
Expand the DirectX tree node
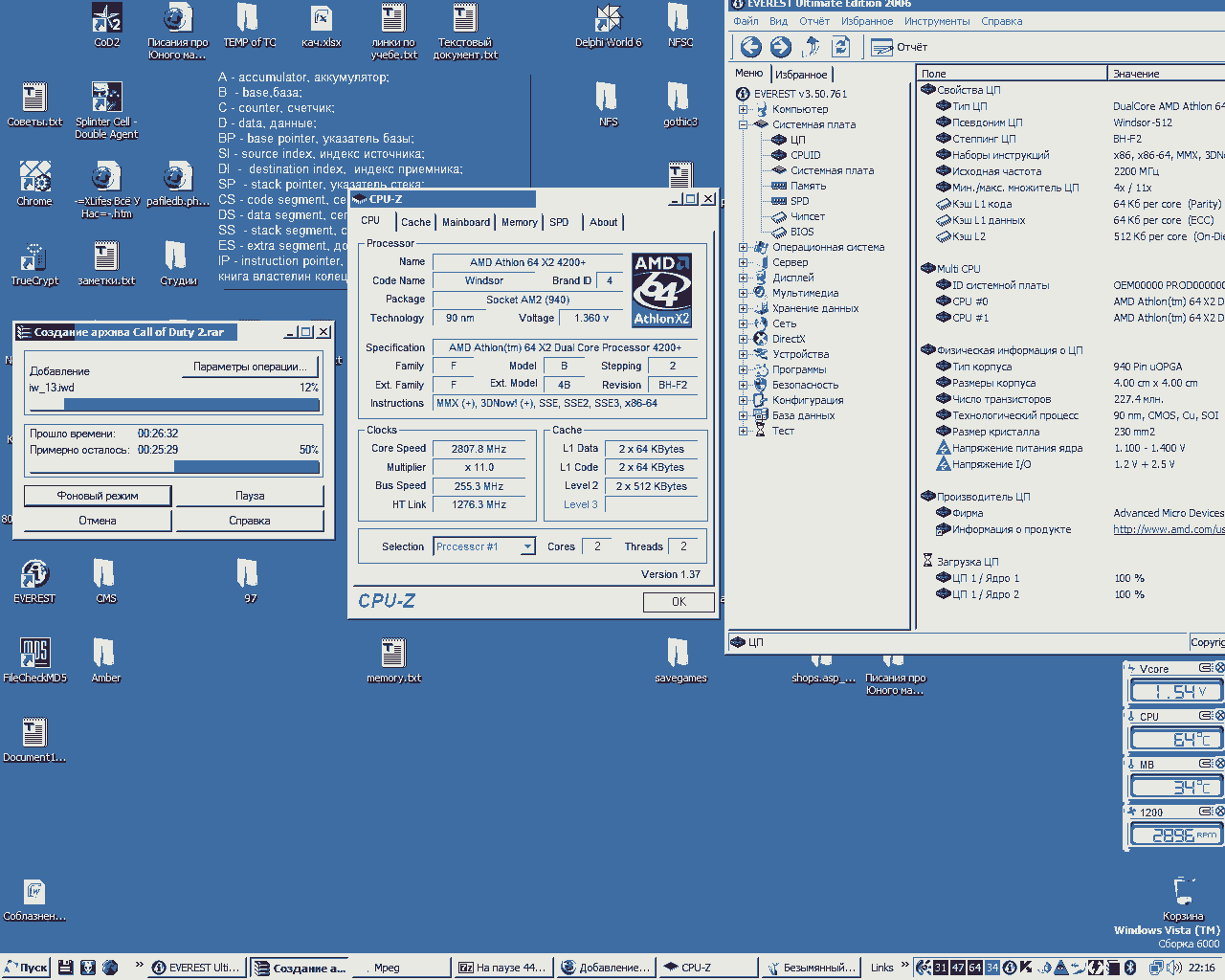click(743, 339)
